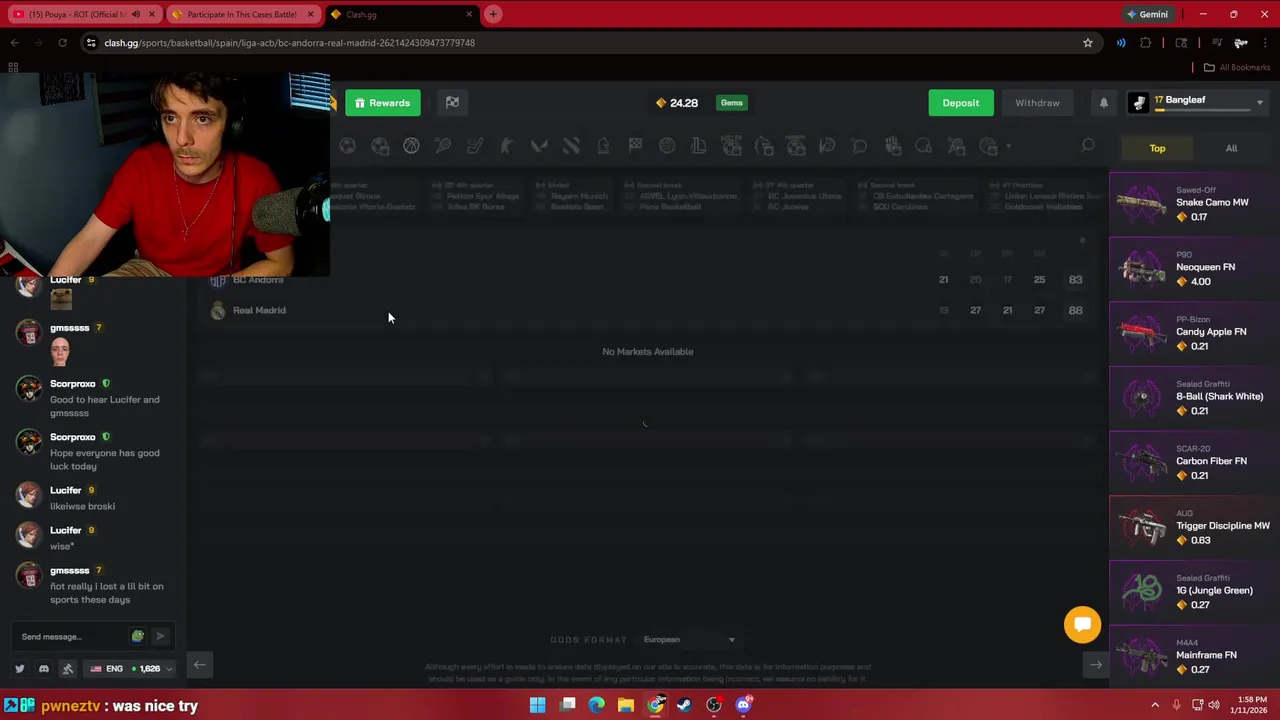Open the Gemini button in Chrome
1280x720 pixels.
(x=1147, y=14)
